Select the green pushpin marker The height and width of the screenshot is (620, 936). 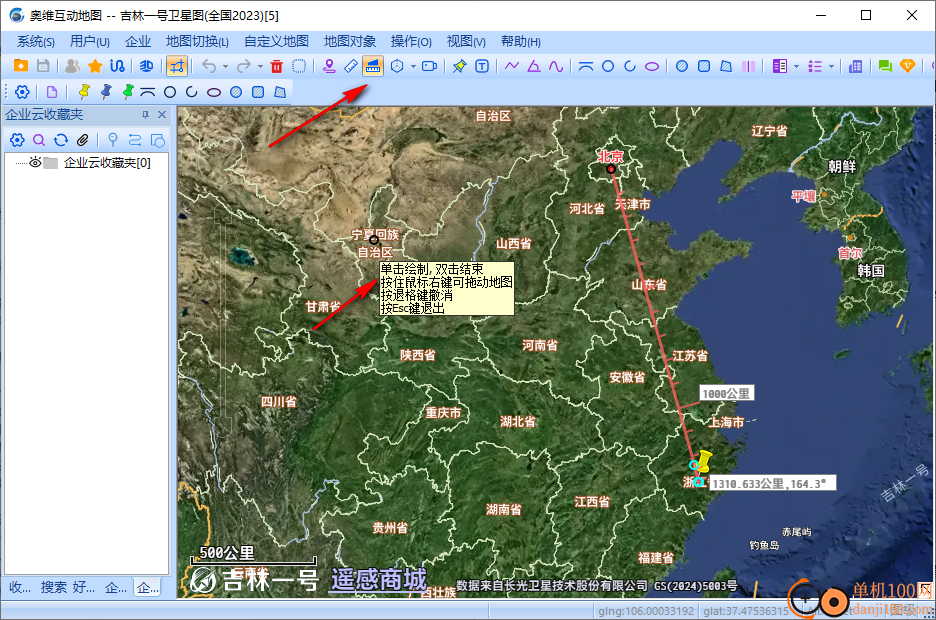click(127, 92)
